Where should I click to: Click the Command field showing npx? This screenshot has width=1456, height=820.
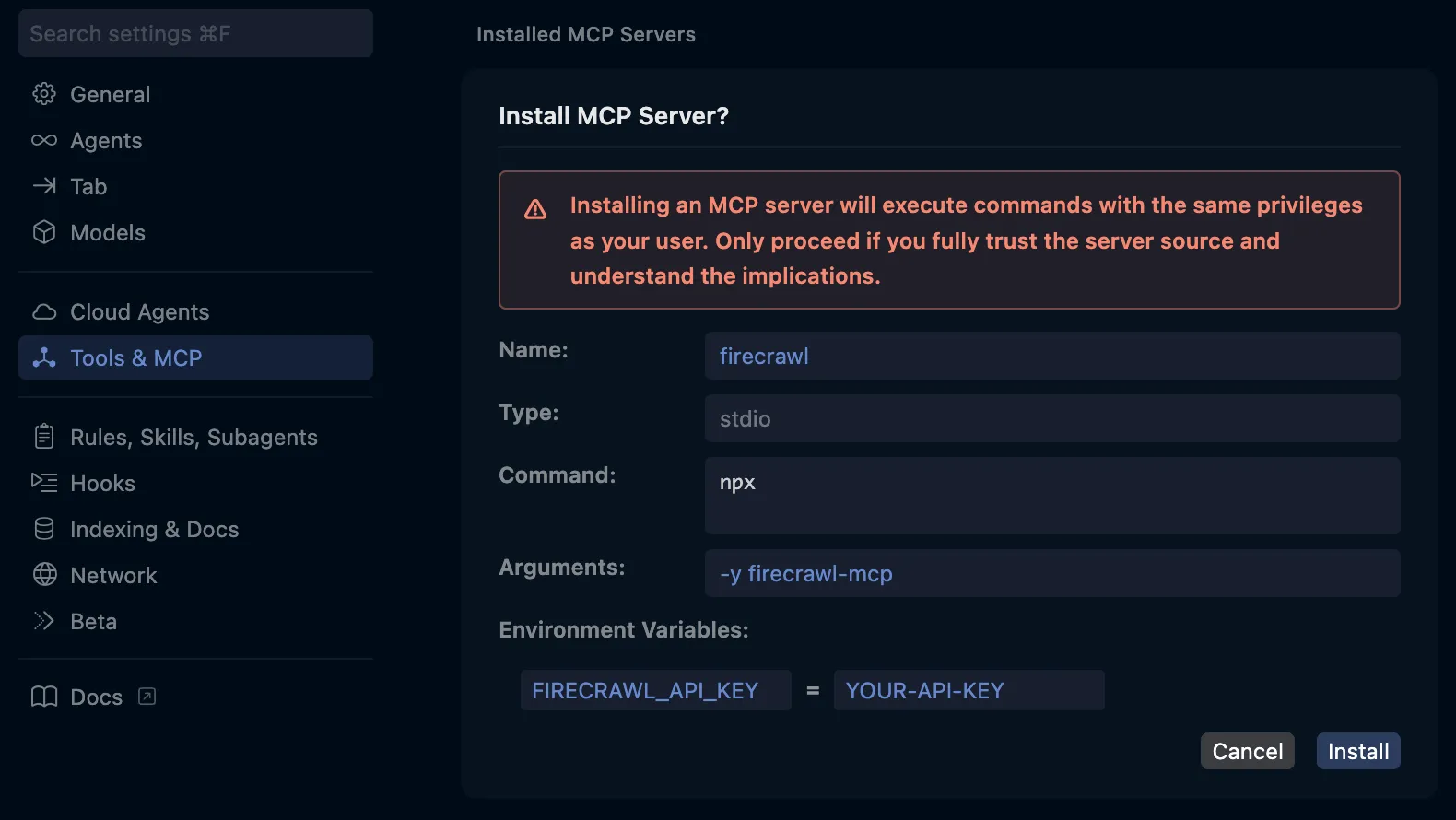coord(1051,496)
